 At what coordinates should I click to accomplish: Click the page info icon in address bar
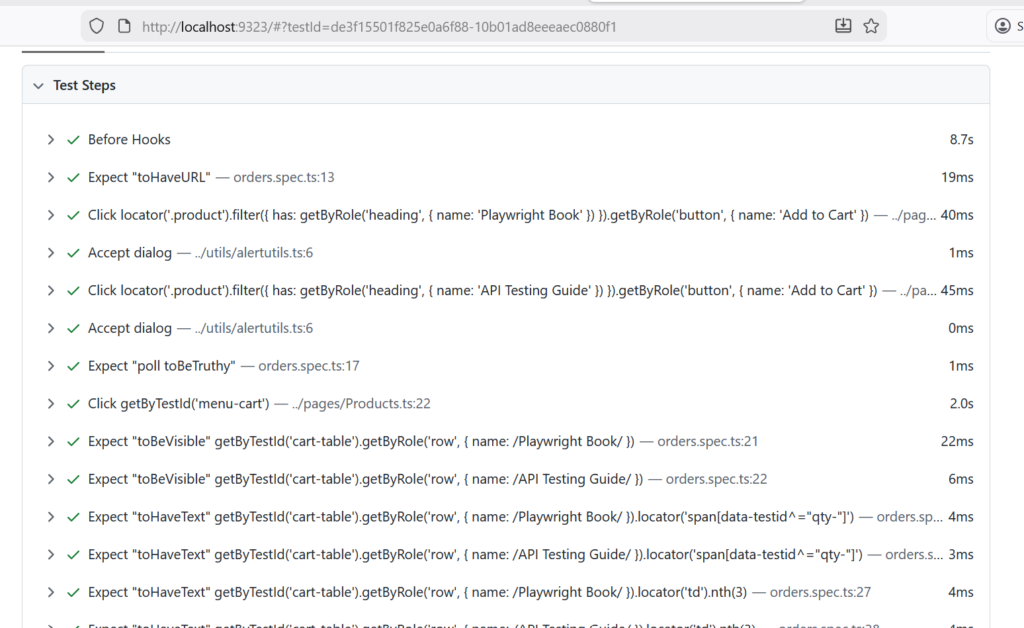[124, 26]
